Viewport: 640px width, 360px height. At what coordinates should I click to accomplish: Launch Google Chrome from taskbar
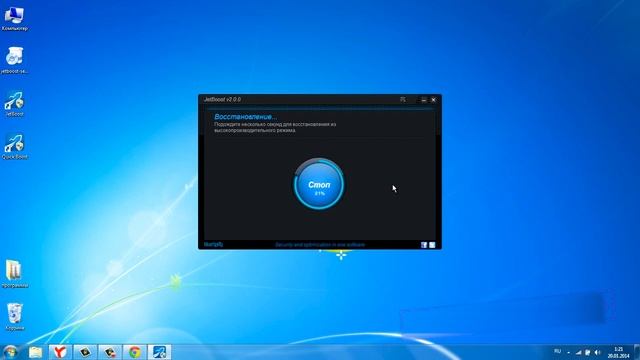point(135,352)
